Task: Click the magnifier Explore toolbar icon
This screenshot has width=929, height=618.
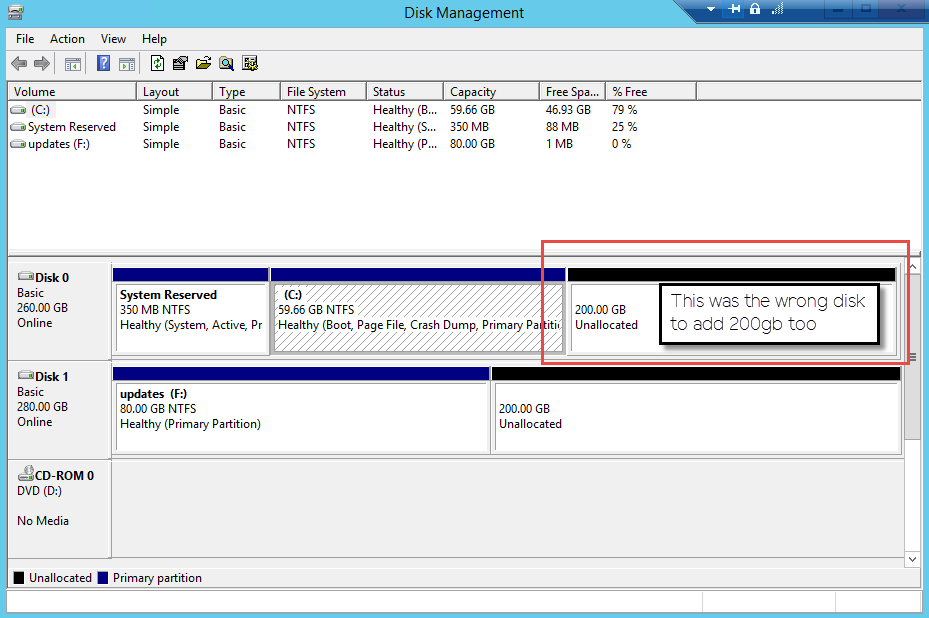Action: click(x=226, y=63)
